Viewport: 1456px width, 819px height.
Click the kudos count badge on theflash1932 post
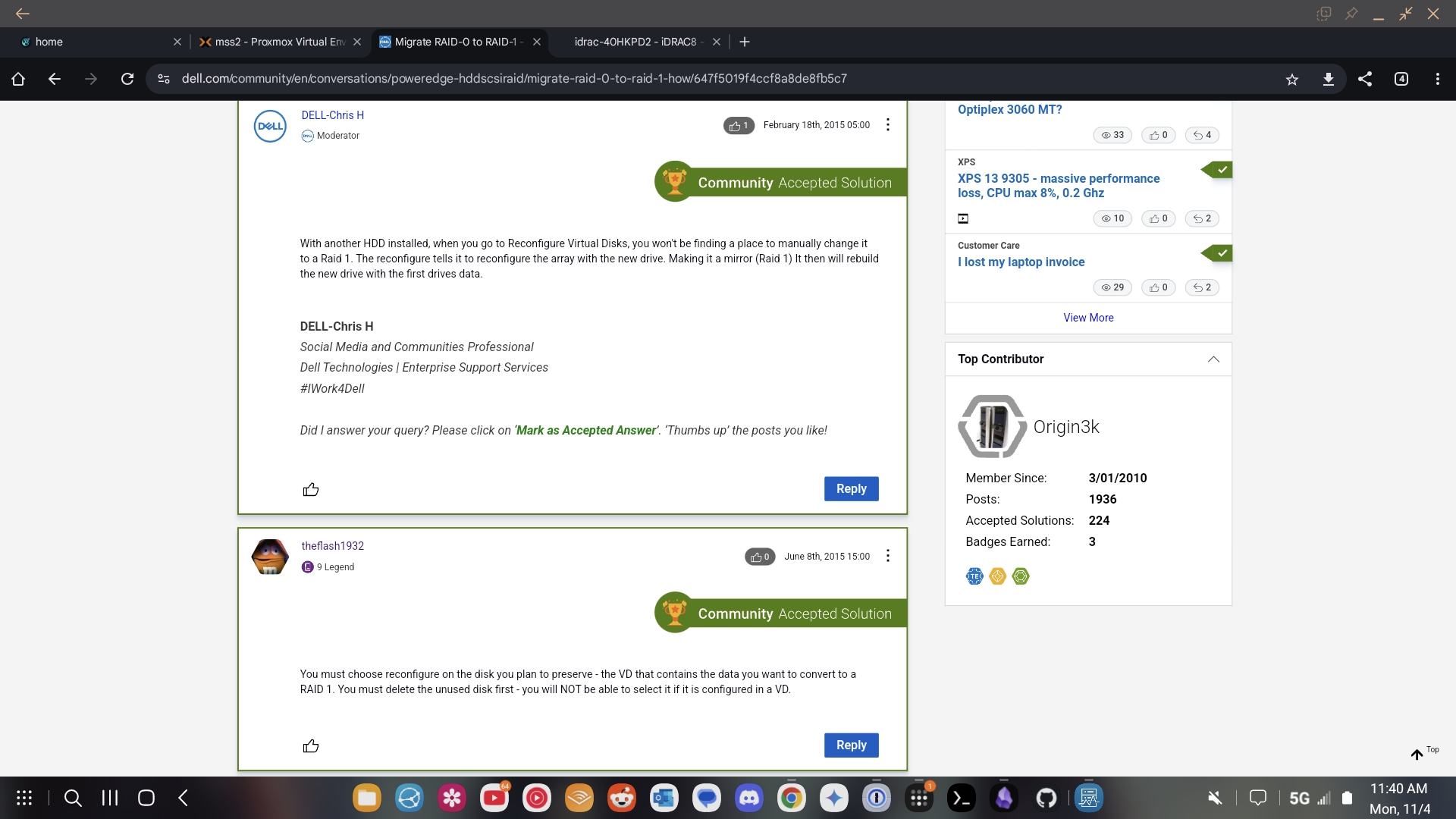click(760, 557)
